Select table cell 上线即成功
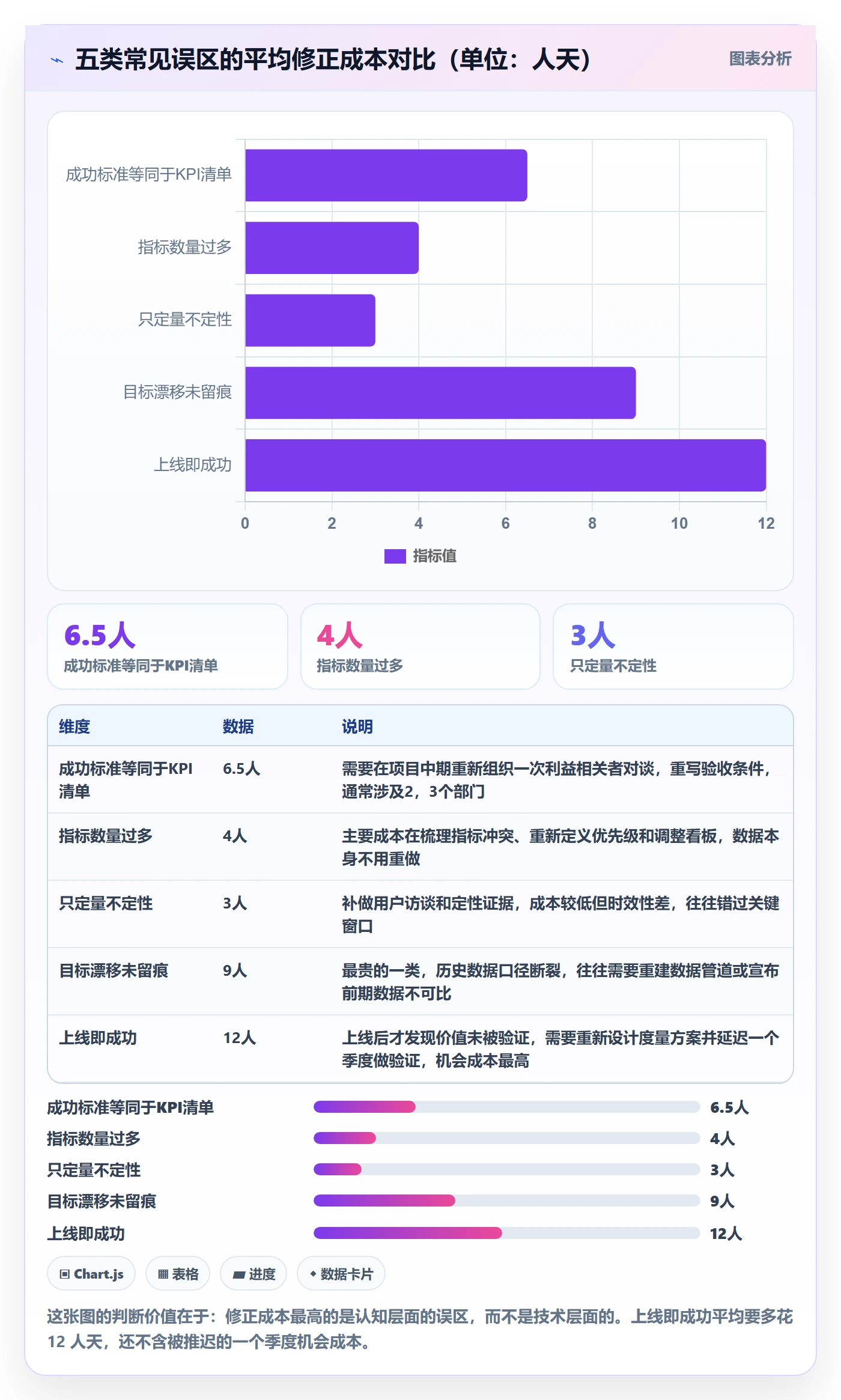 pos(98,1038)
